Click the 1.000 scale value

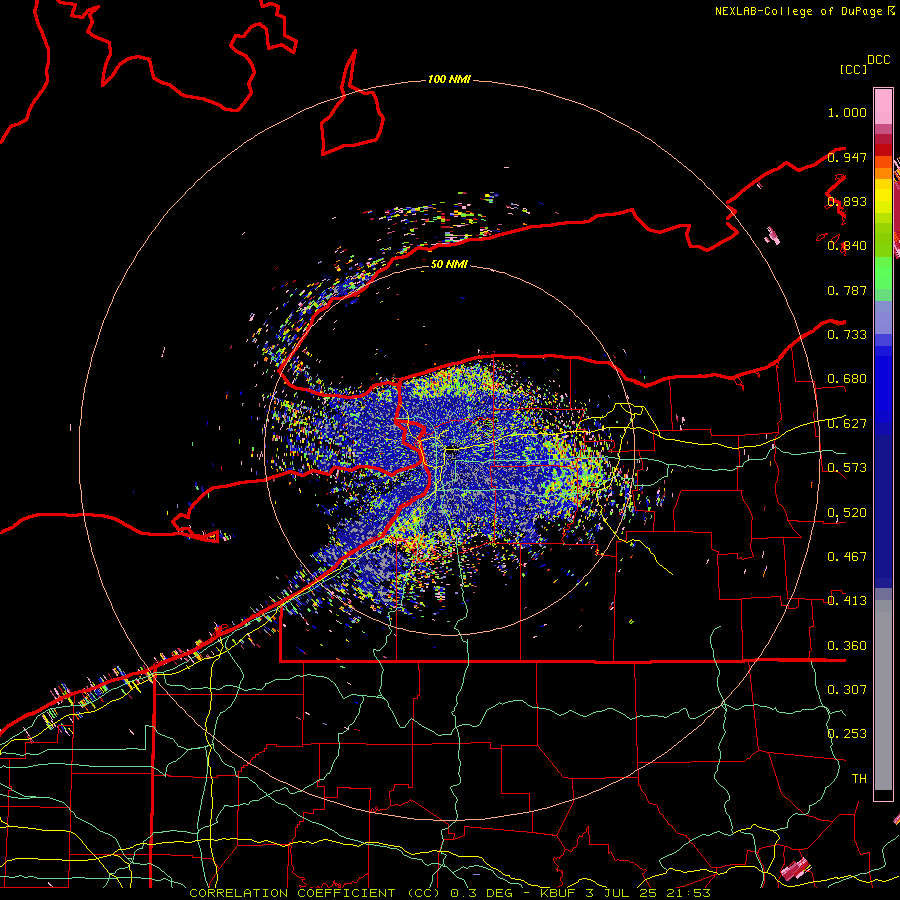click(x=847, y=112)
